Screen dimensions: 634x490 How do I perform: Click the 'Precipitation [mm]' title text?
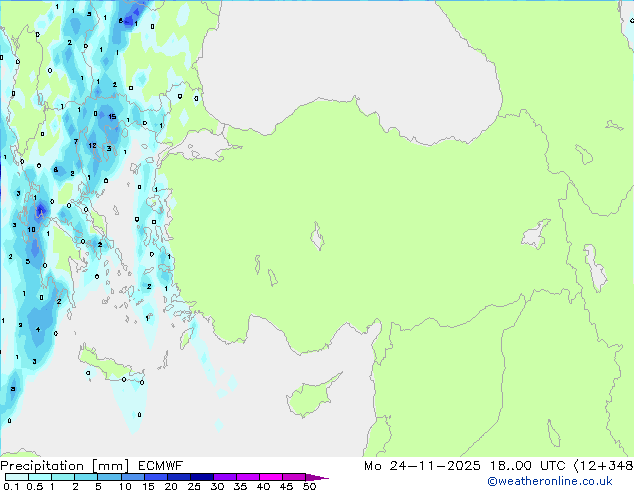tap(65, 466)
